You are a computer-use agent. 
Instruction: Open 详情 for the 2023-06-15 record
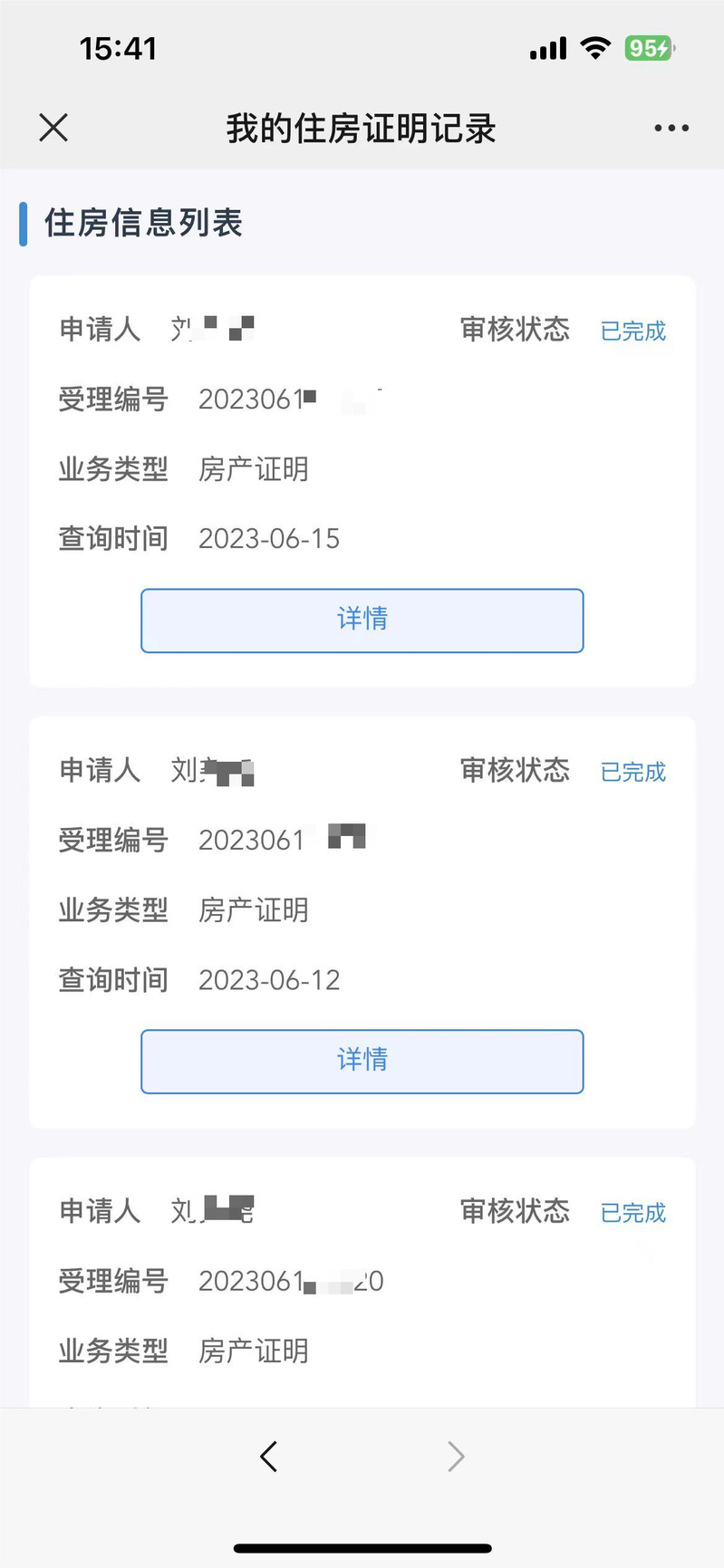coord(362,620)
